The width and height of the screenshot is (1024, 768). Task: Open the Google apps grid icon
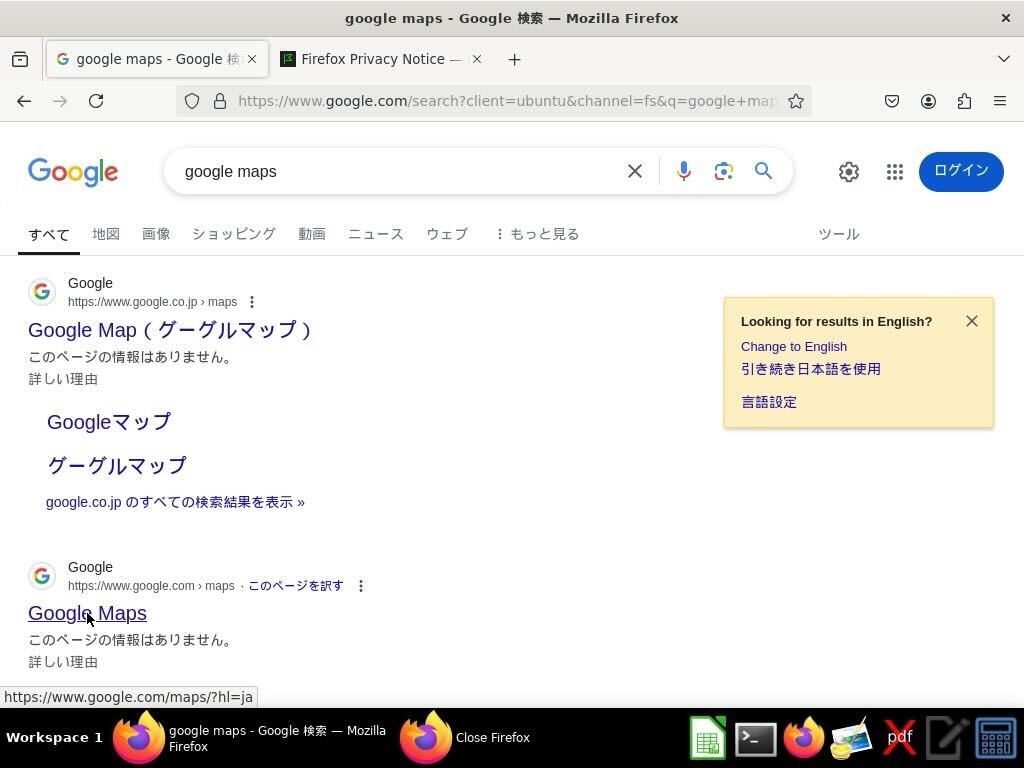tap(895, 172)
